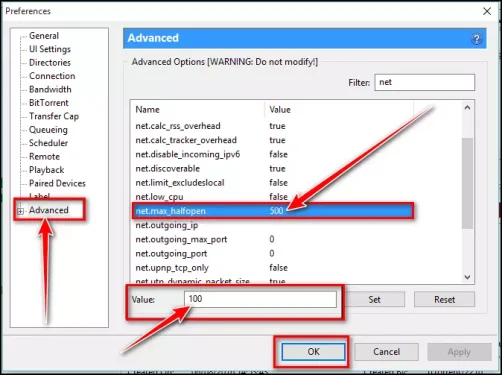The width and height of the screenshot is (502, 375).
Task: Select BitTorrent in the tree
Action: click(49, 103)
